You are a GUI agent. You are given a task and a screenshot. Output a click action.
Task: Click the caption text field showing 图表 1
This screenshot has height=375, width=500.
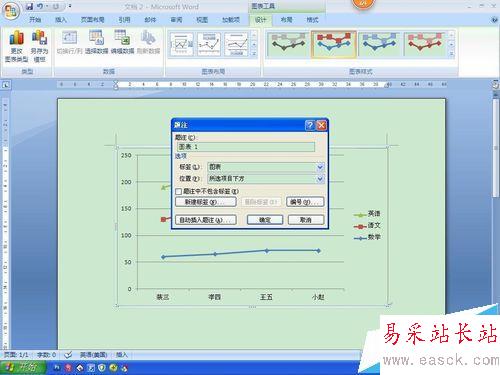246,147
